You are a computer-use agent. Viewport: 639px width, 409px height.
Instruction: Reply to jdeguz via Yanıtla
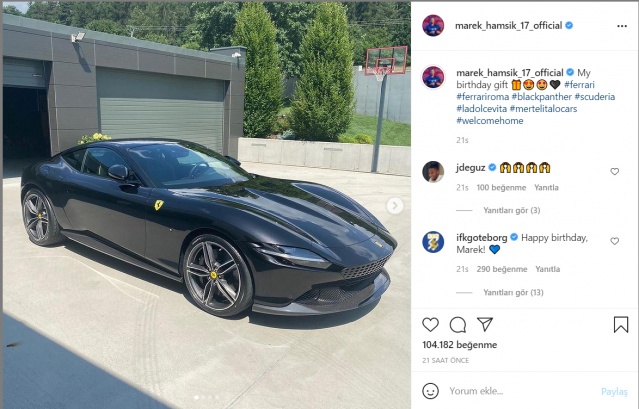pos(546,188)
